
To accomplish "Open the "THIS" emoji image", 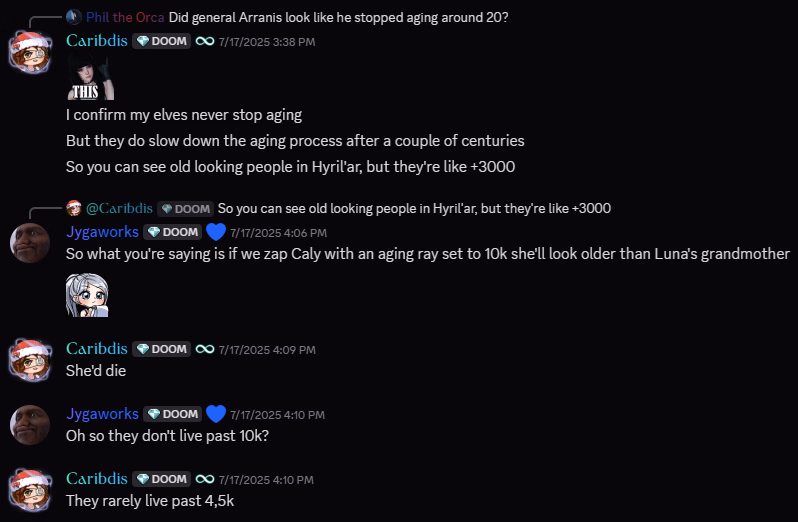I will [89, 79].
